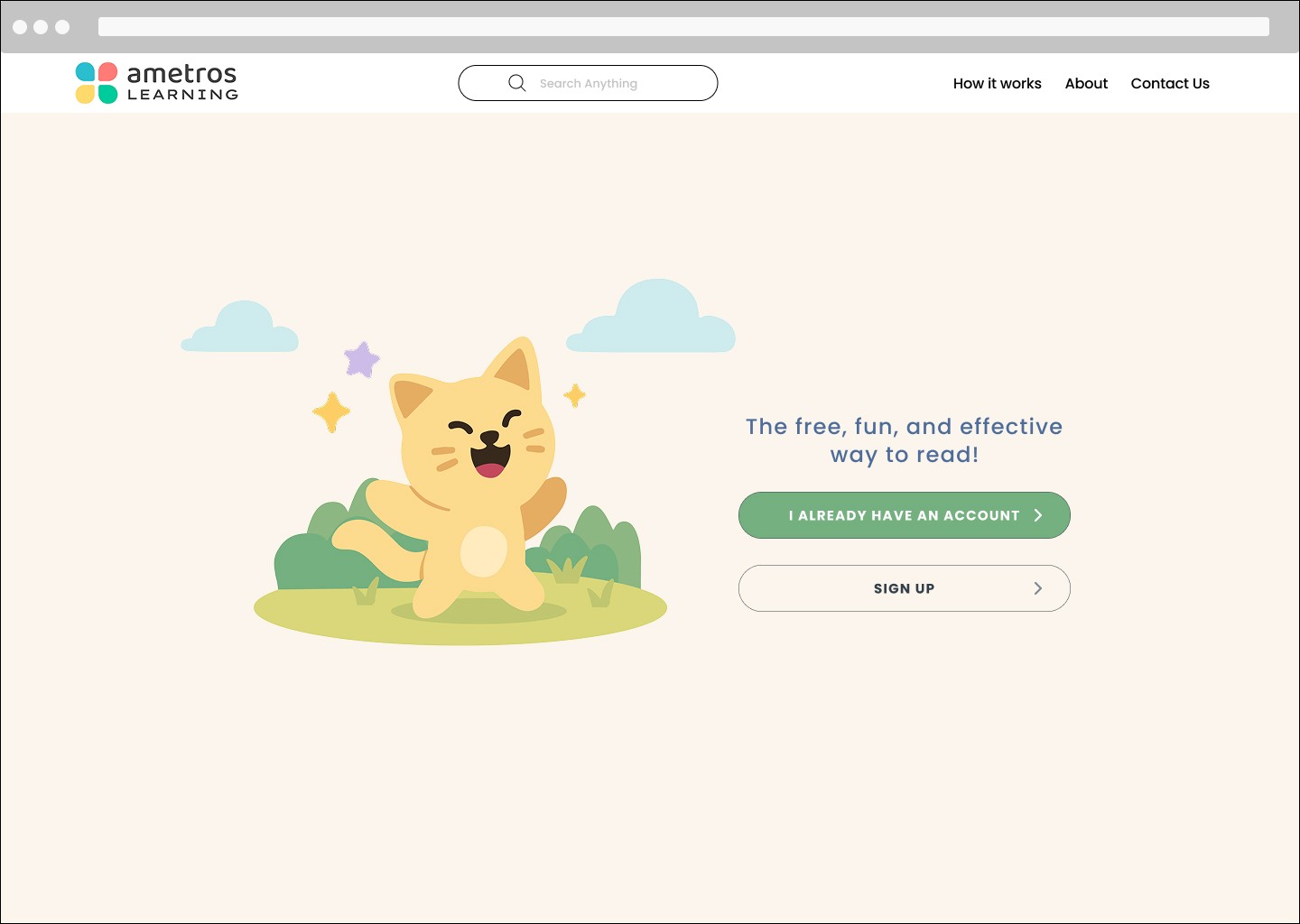Focus the Search Anything input field
Image resolution: width=1300 pixels, height=924 pixels.
pos(588,83)
